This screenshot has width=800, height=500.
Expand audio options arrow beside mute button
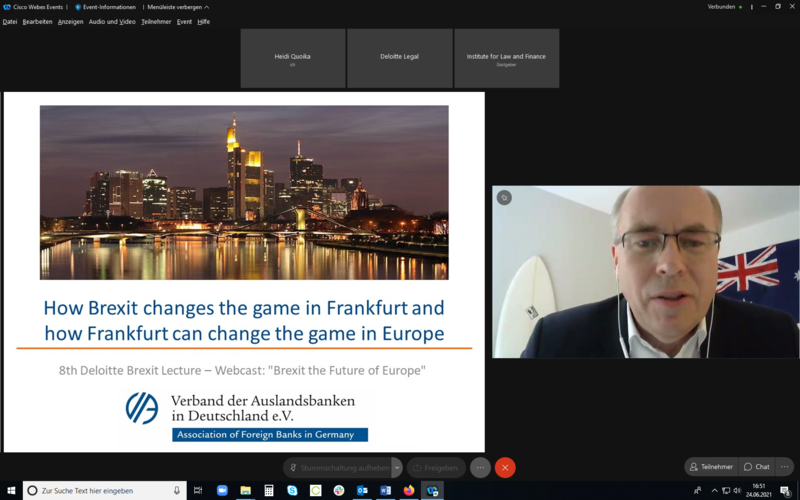pos(397,467)
